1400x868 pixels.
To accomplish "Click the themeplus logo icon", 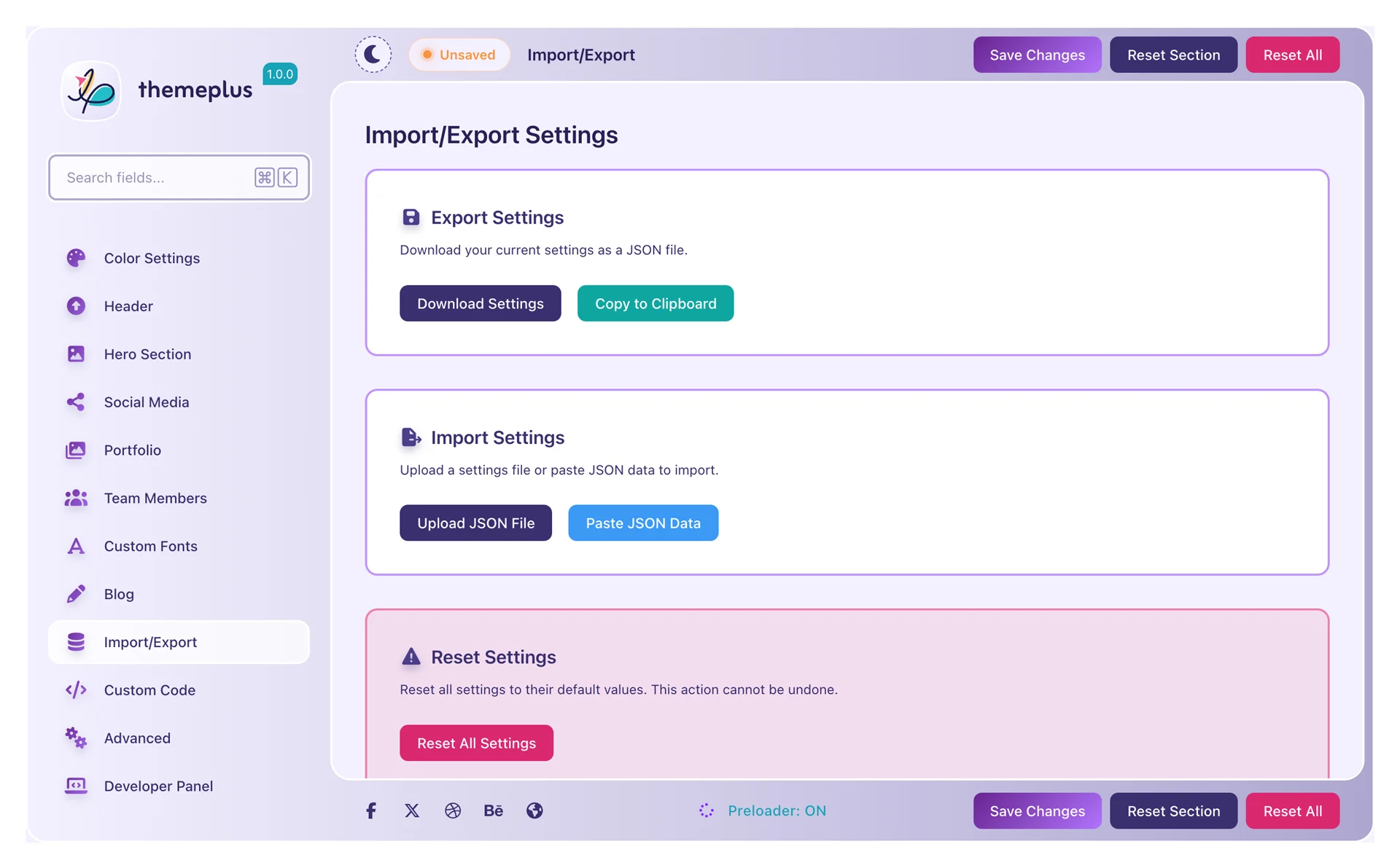I will click(x=92, y=91).
